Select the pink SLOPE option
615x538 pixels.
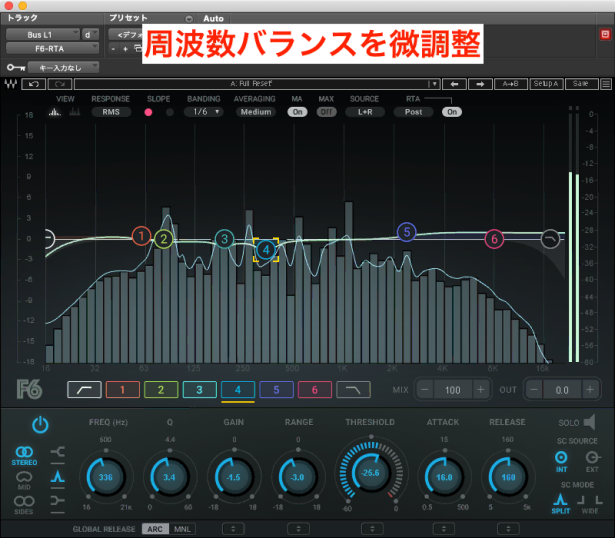pos(148,113)
